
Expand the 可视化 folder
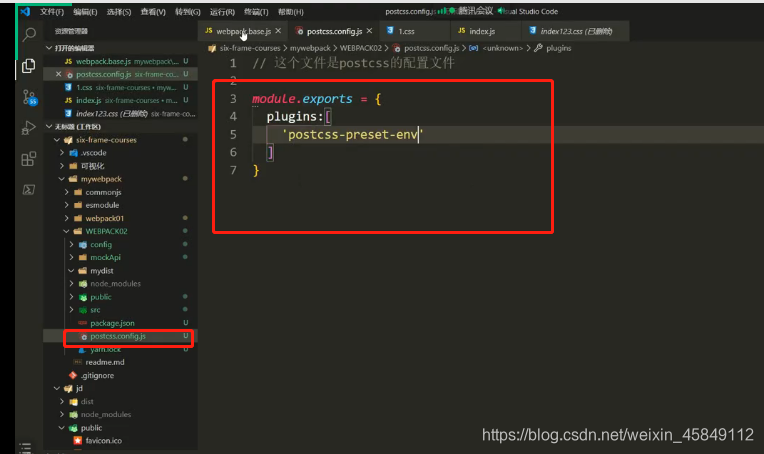61,166
